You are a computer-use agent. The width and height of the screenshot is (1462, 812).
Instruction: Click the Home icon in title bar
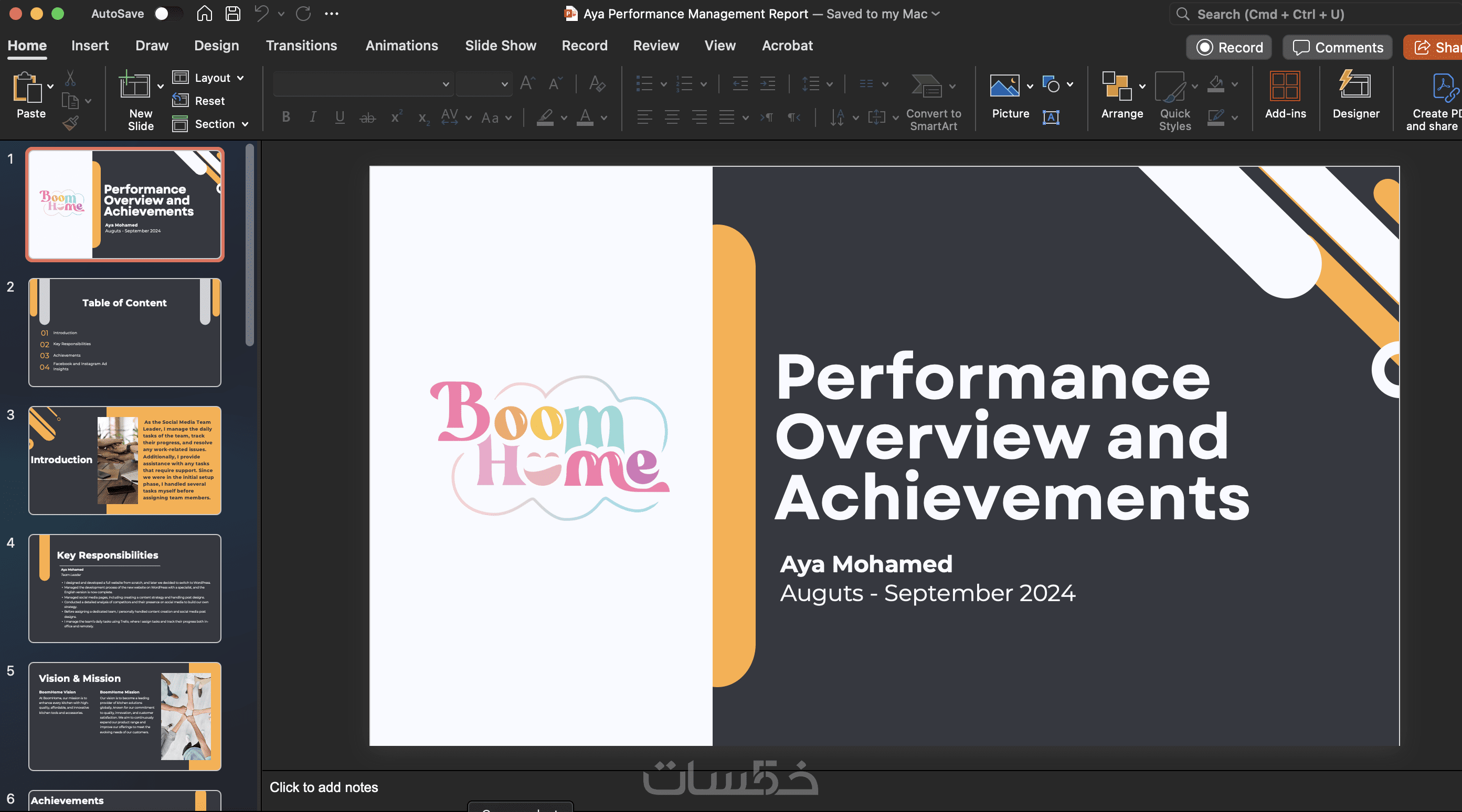[204, 14]
